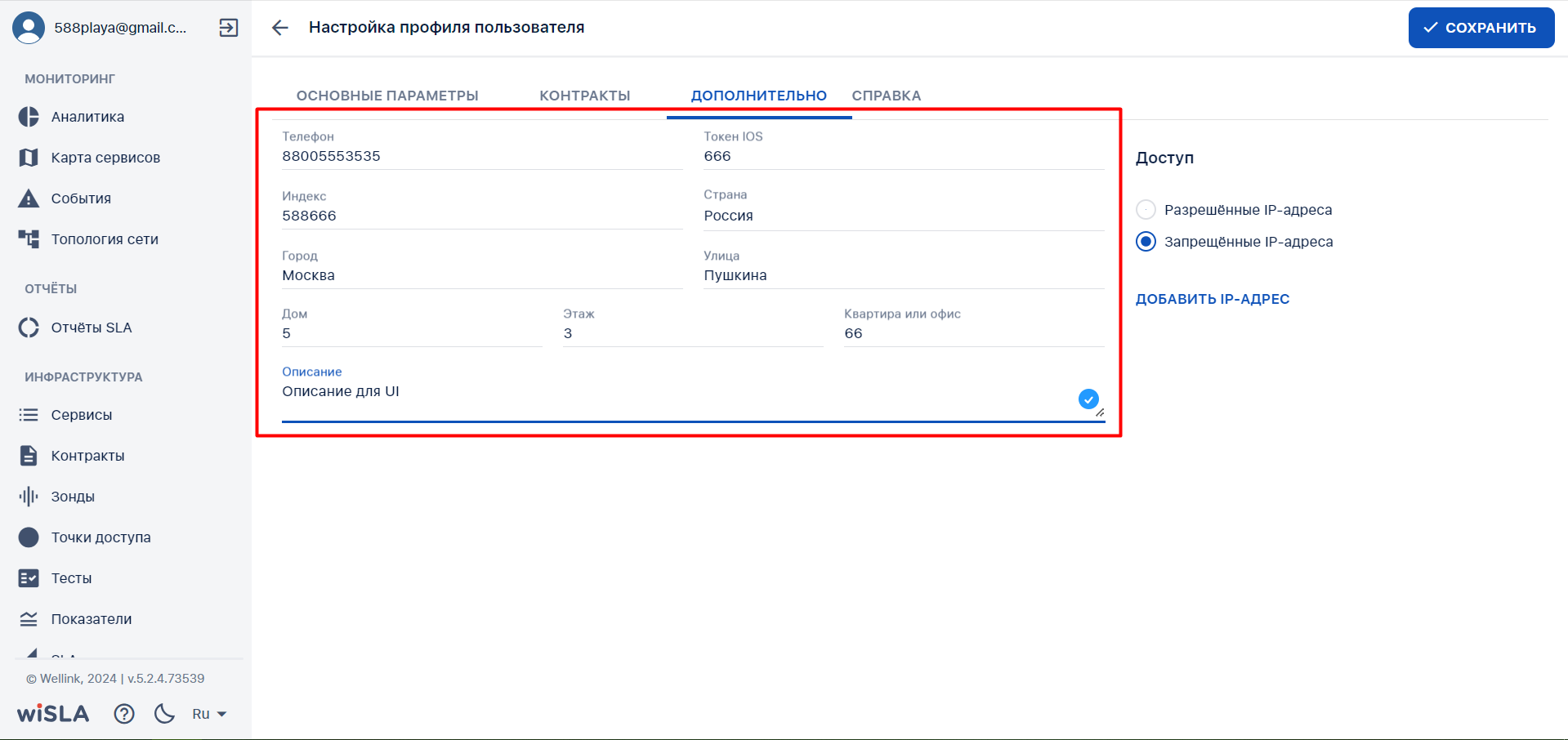
Task: Open help via question mark icon
Action: tap(124, 714)
